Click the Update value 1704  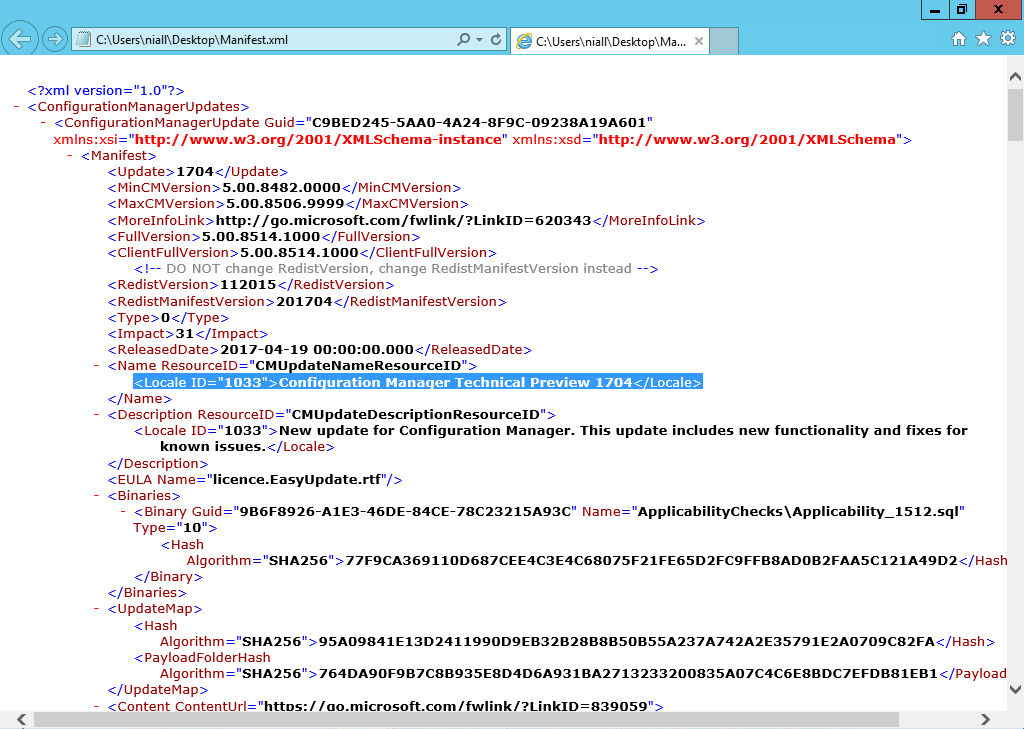pos(195,172)
